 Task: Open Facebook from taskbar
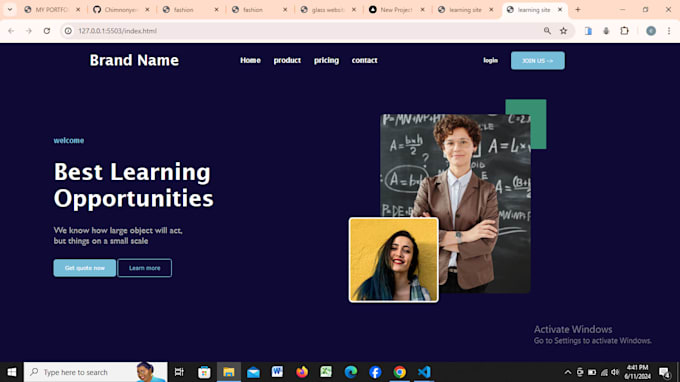click(375, 372)
